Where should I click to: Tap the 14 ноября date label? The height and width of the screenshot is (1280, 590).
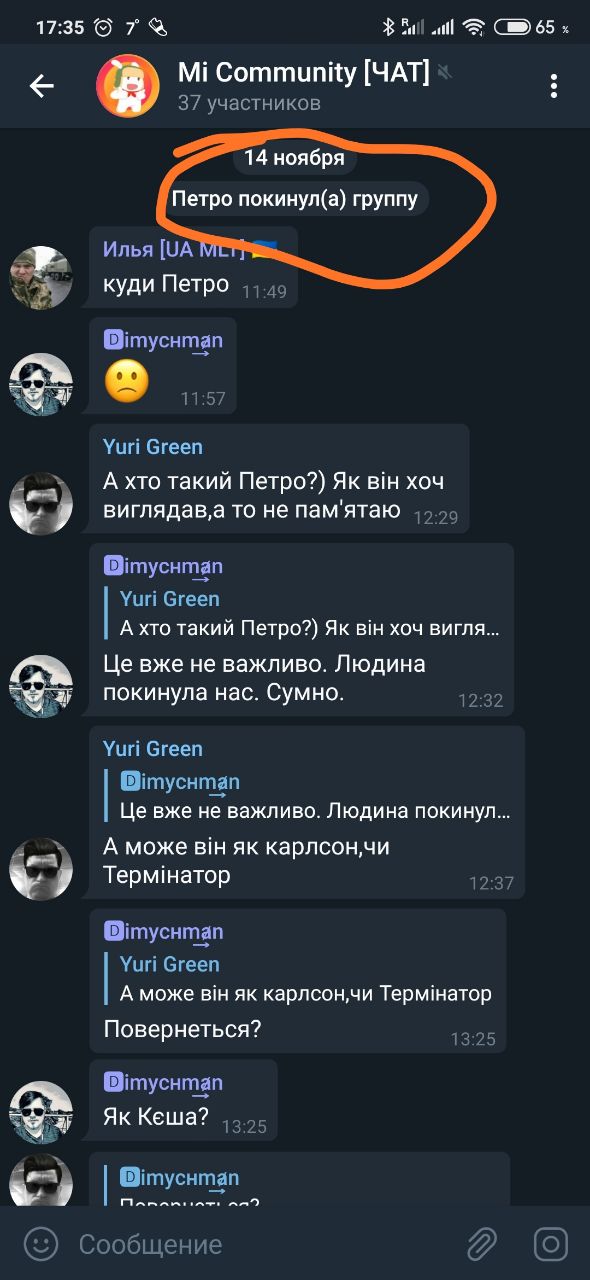click(x=294, y=157)
